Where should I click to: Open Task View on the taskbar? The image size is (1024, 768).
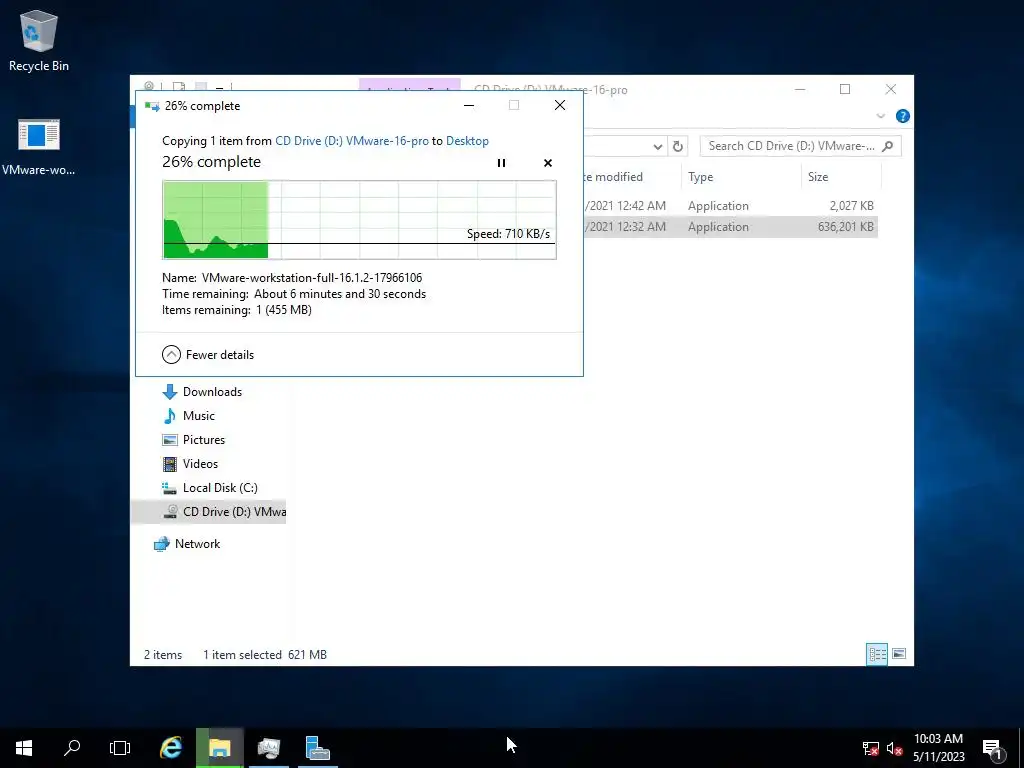click(120, 748)
